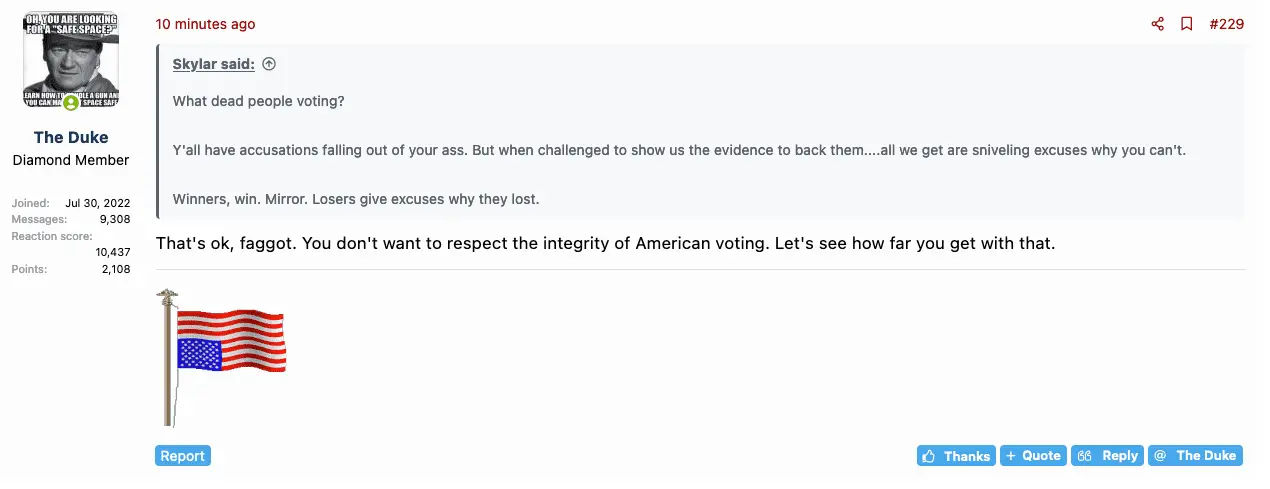The width and height of the screenshot is (1270, 489).
Task: Jump to Skylar's original post via arrow icon
Action: [269, 64]
